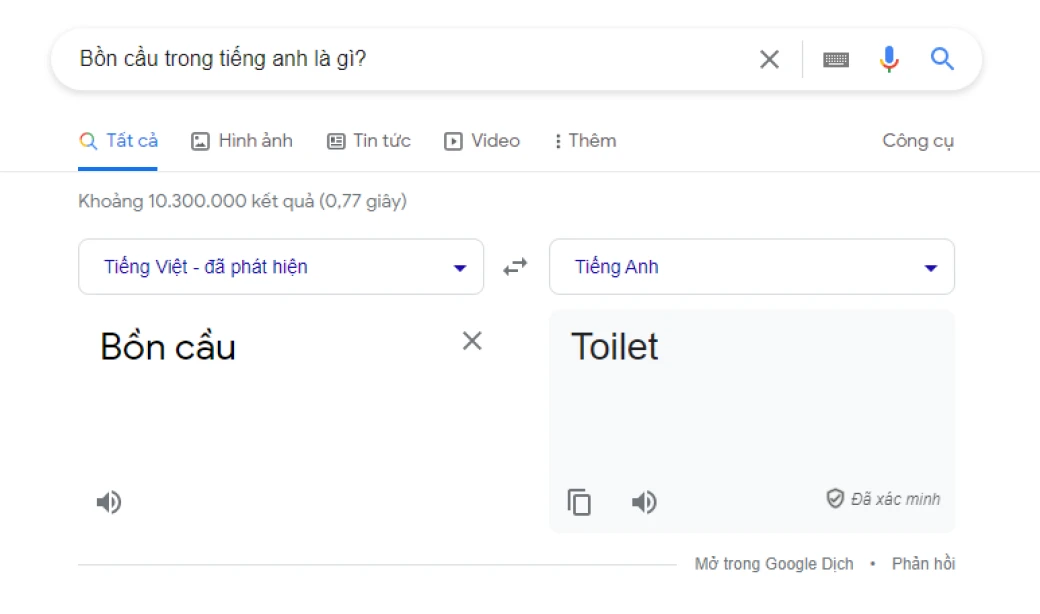Open the 'Tiếng Việt - đã phát hiện' dropdown
1040x614 pixels.
(x=281, y=267)
